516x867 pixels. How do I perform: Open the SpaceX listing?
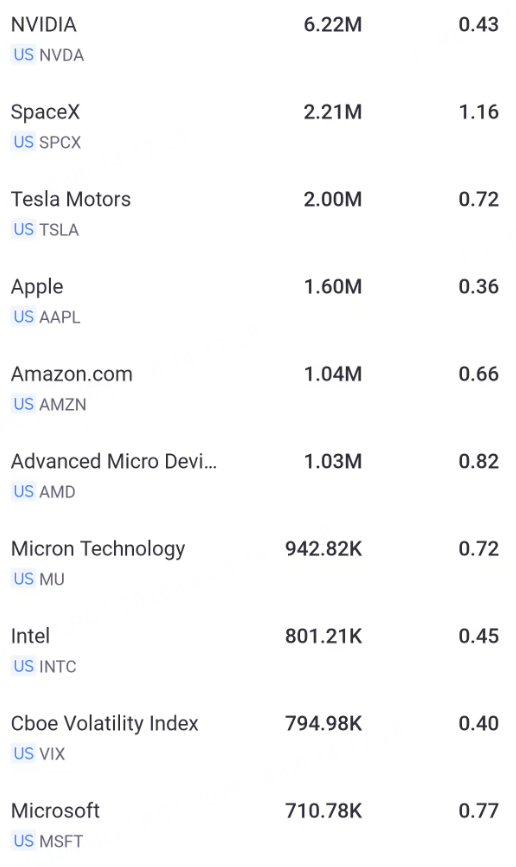click(x=258, y=127)
